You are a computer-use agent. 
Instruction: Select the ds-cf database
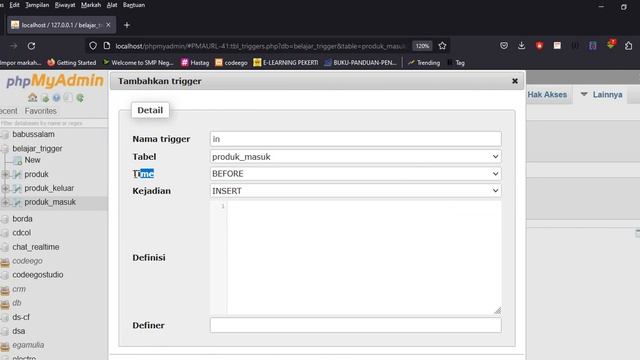point(21,317)
